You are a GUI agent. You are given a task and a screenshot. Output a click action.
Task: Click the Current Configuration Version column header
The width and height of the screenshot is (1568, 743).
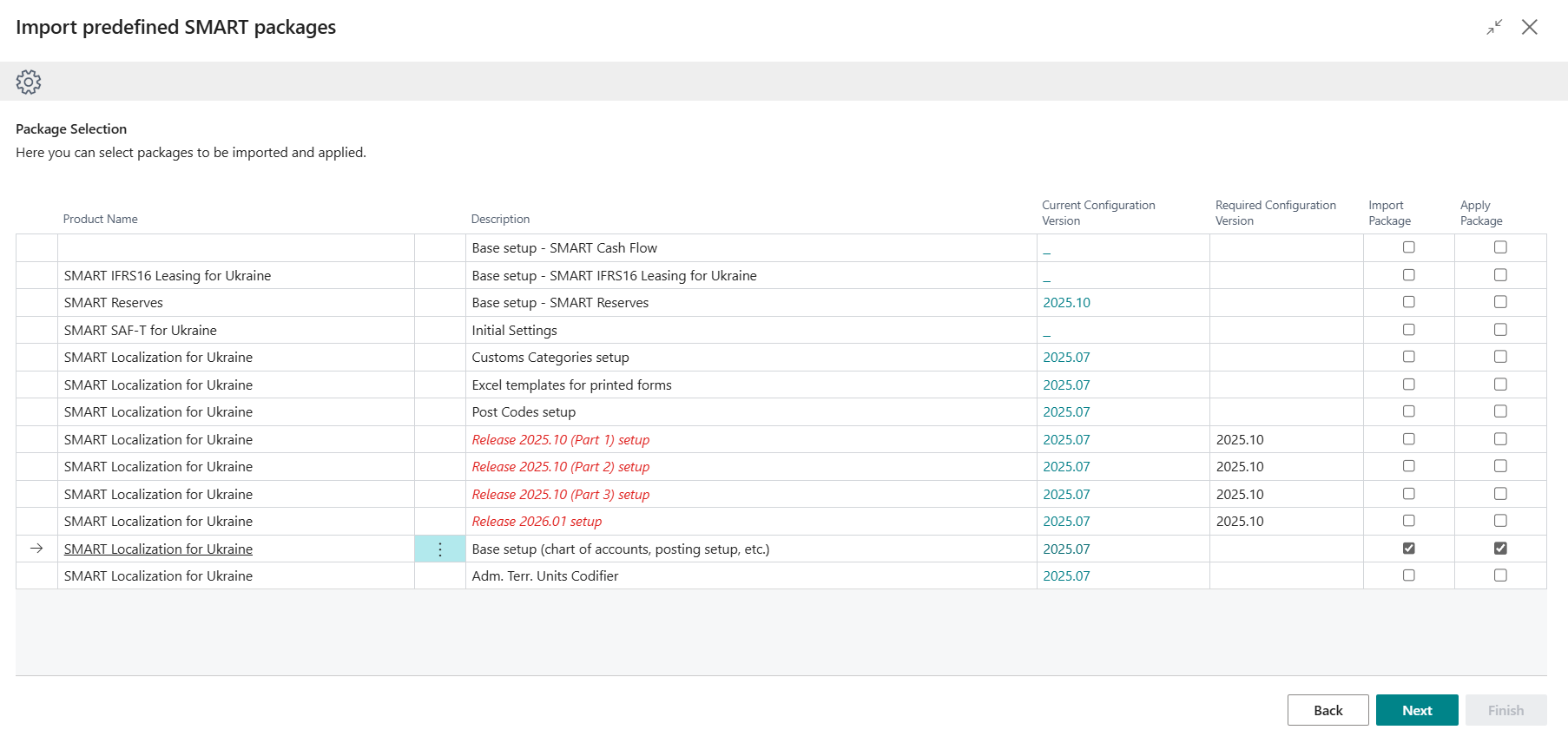(x=1097, y=213)
